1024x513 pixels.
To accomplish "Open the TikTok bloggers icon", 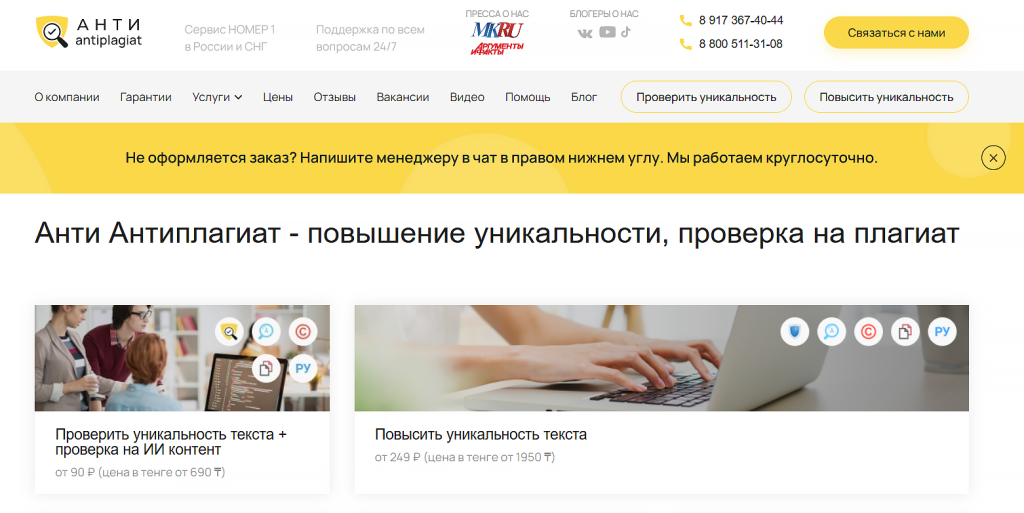I will (x=626, y=31).
